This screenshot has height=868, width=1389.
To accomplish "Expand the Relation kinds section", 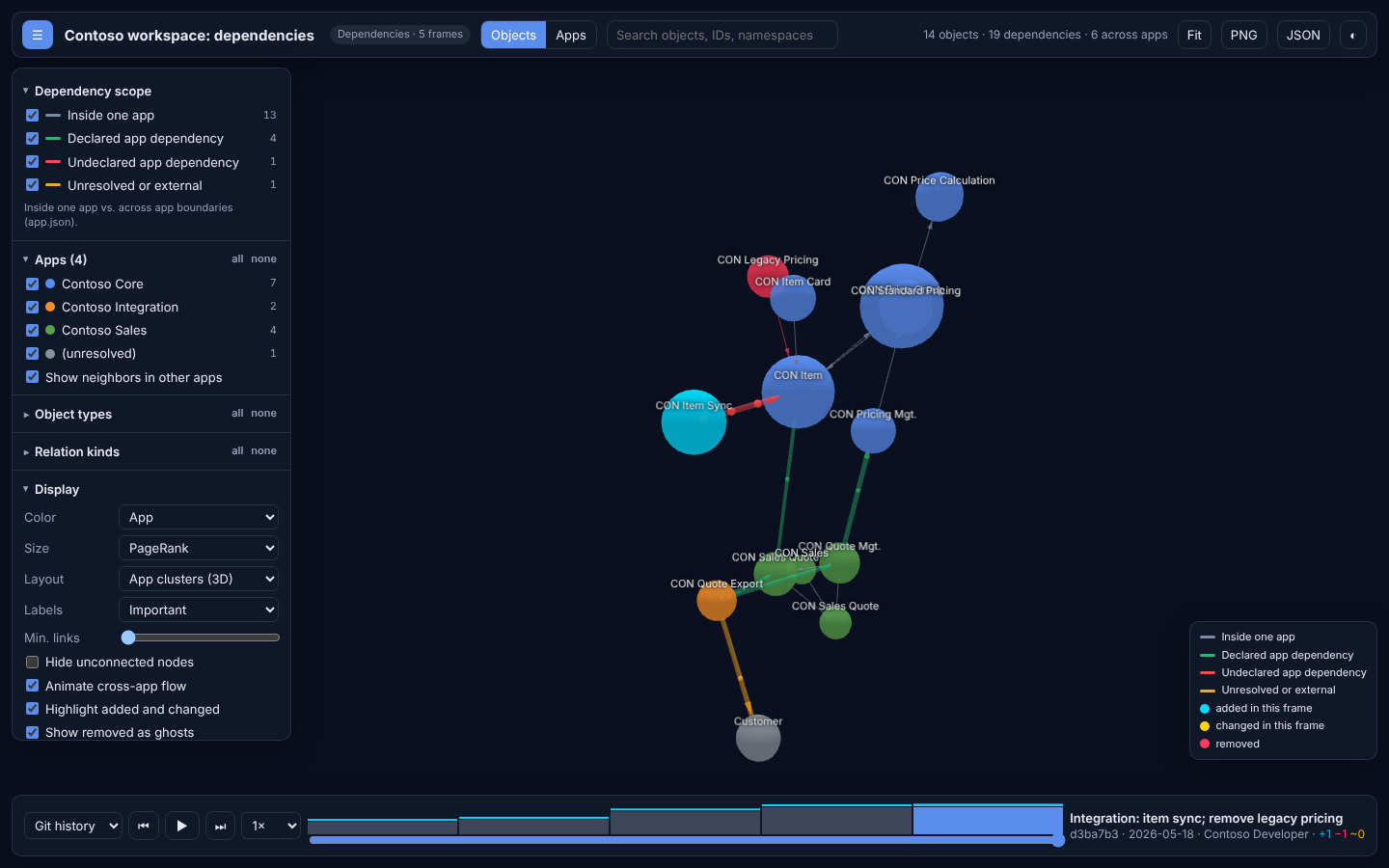I will point(71,451).
